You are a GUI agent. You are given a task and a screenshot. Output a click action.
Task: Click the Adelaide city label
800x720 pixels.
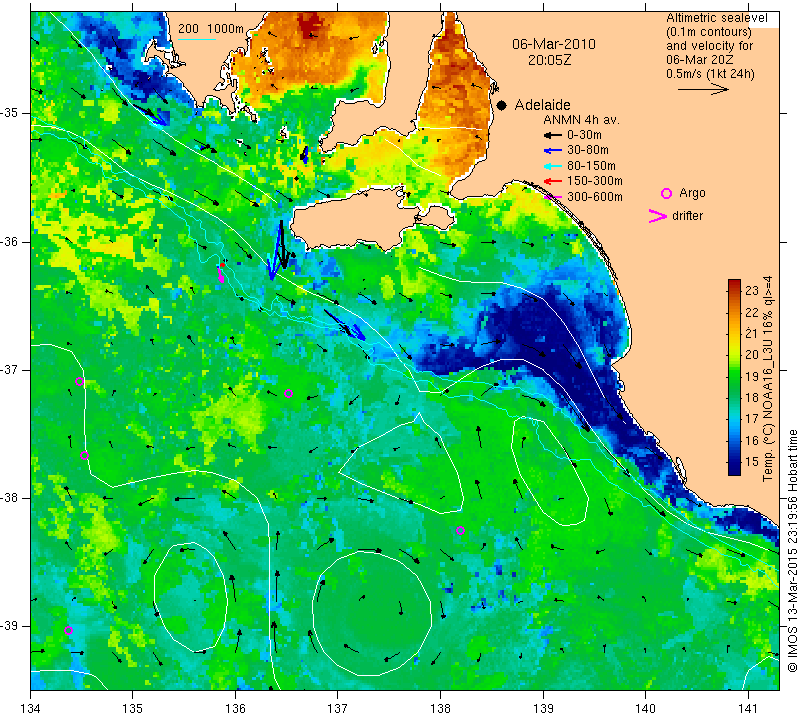coord(542,105)
